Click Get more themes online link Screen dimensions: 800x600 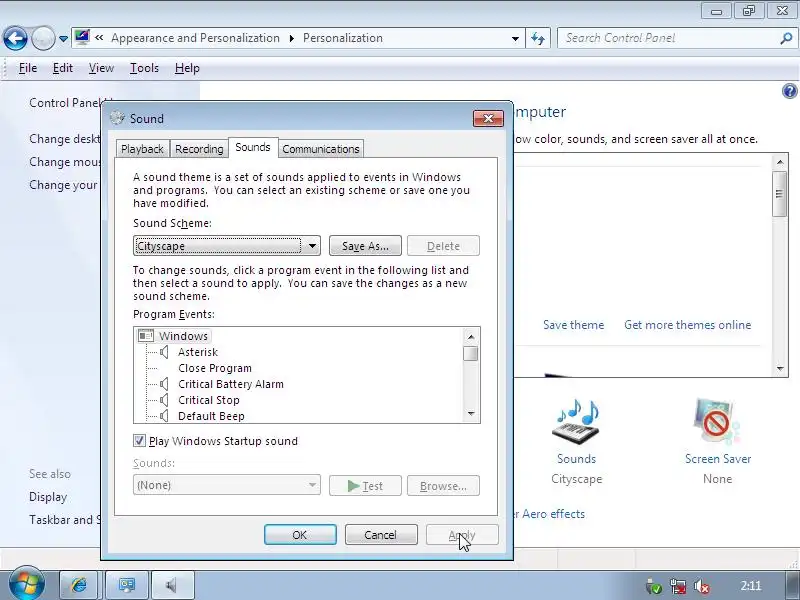(687, 325)
